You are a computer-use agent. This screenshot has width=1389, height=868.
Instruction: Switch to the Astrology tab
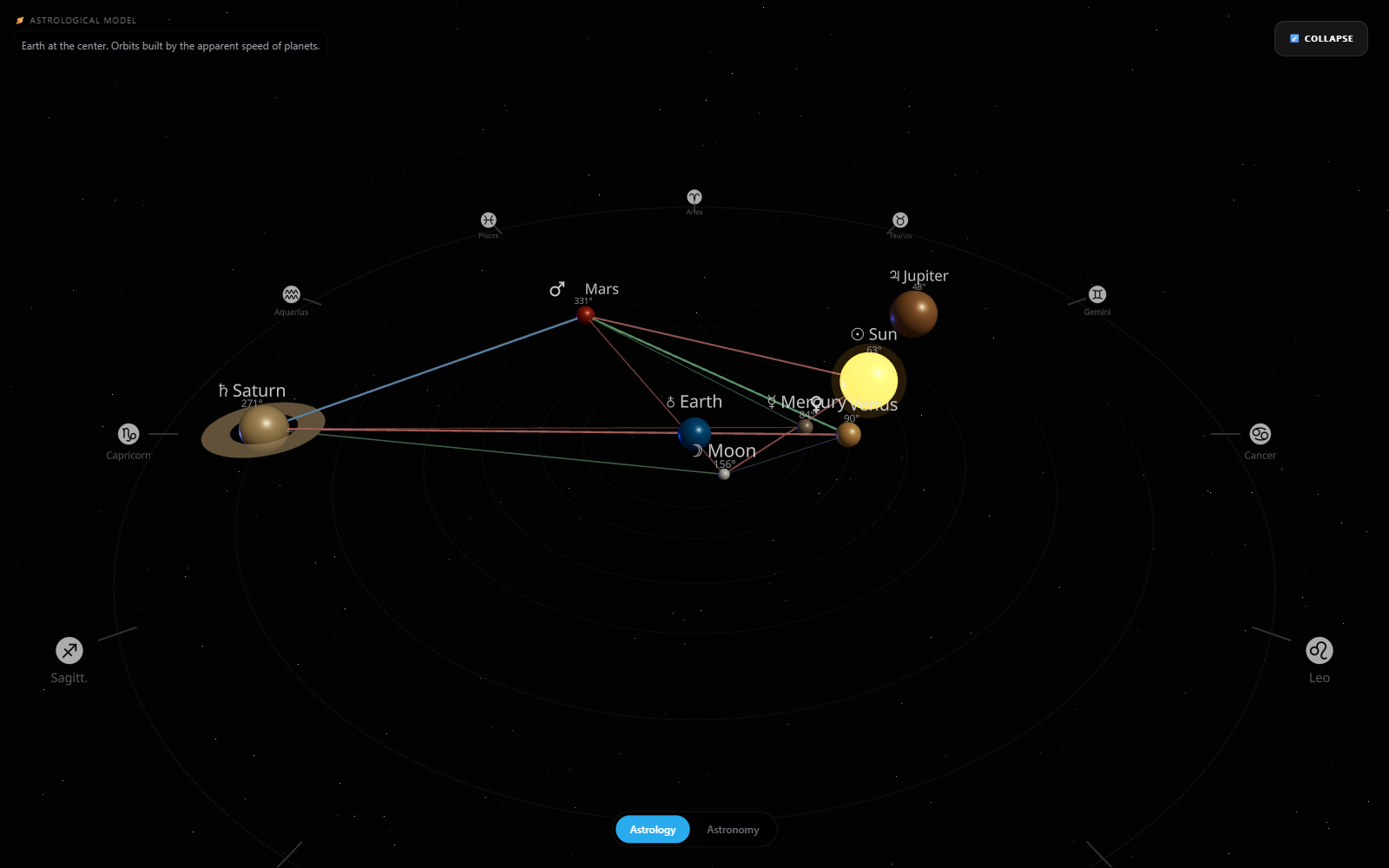(653, 830)
